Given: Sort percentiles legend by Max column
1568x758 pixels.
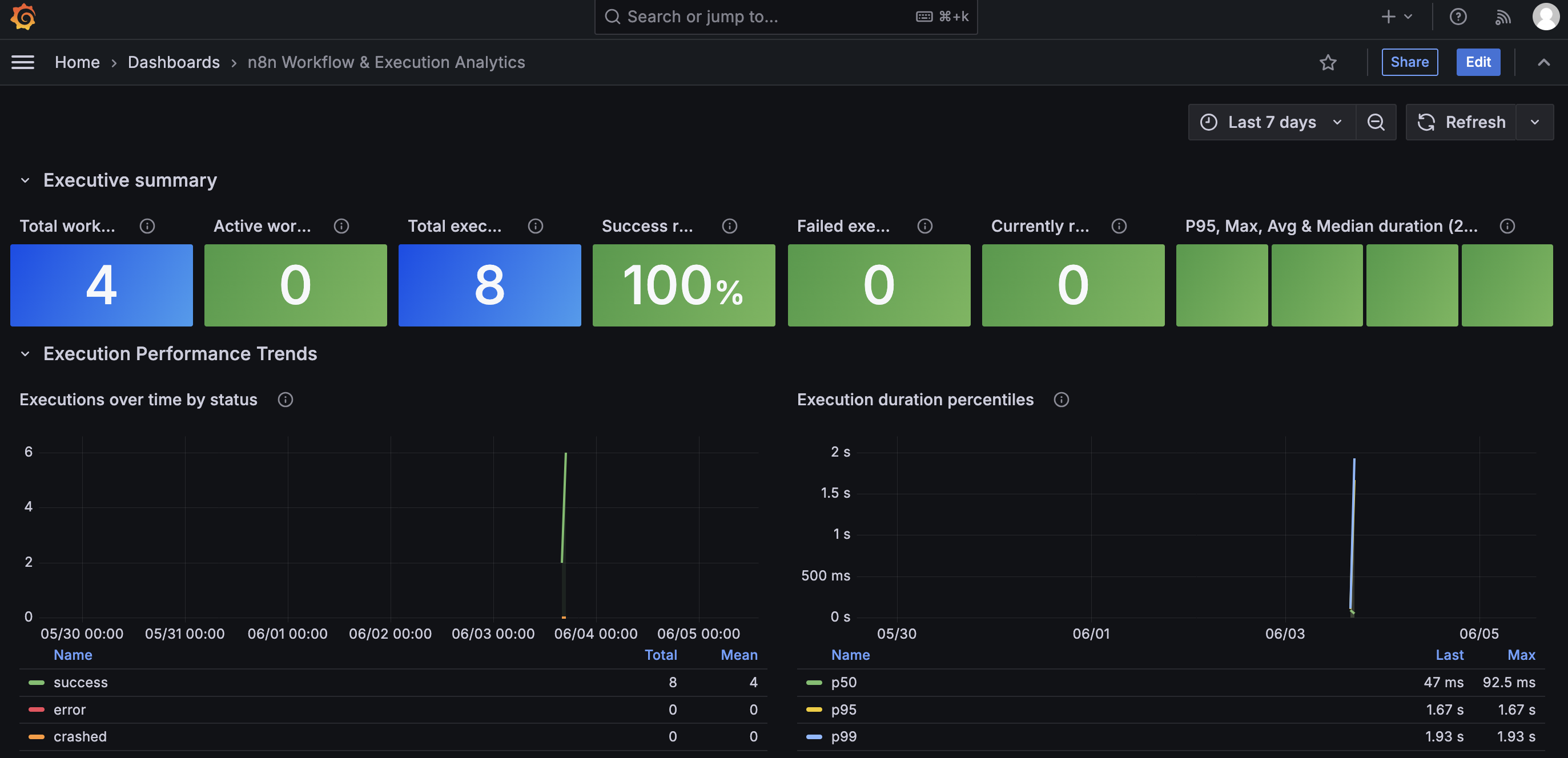Looking at the screenshot, I should [1521, 655].
